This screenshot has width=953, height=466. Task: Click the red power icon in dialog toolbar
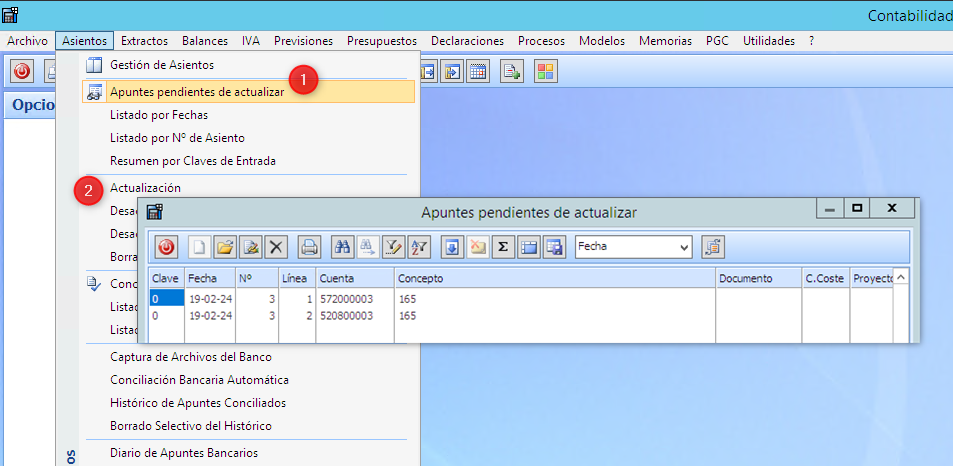[x=167, y=246]
